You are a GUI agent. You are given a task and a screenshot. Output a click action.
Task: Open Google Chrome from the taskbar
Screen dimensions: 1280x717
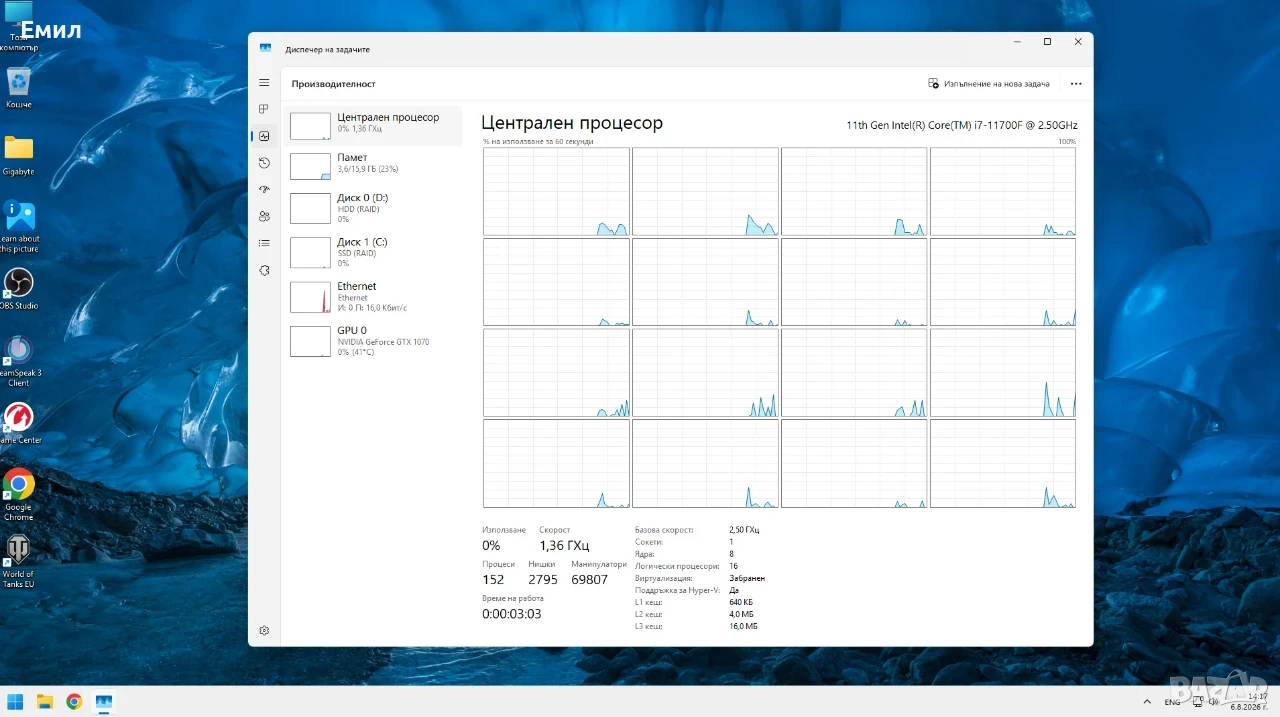tap(73, 701)
